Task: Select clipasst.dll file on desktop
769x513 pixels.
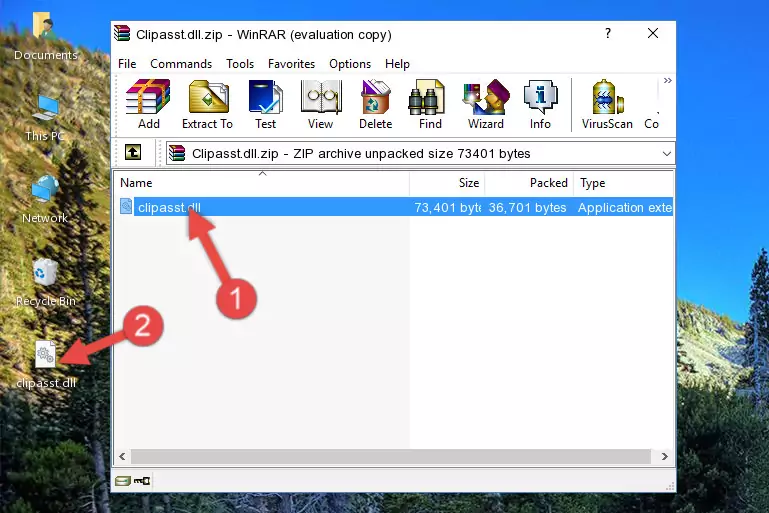Action: (46, 365)
